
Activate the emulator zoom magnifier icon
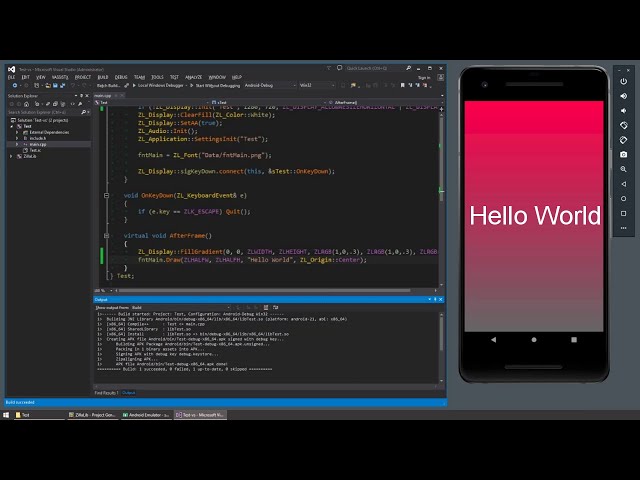pyautogui.click(x=623, y=169)
